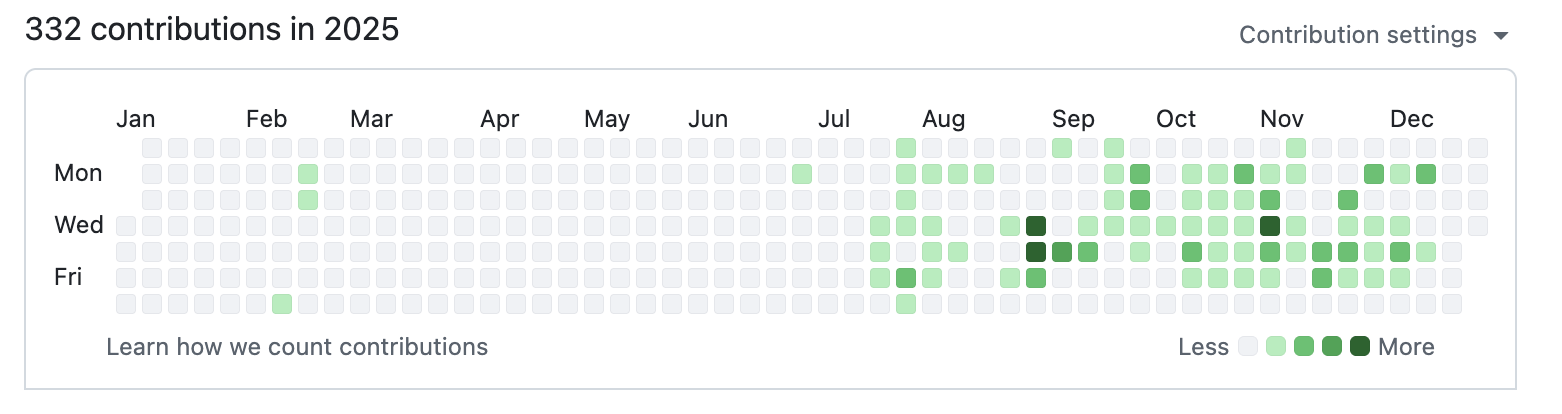Click the Learn how we count contributions link

tap(297, 347)
